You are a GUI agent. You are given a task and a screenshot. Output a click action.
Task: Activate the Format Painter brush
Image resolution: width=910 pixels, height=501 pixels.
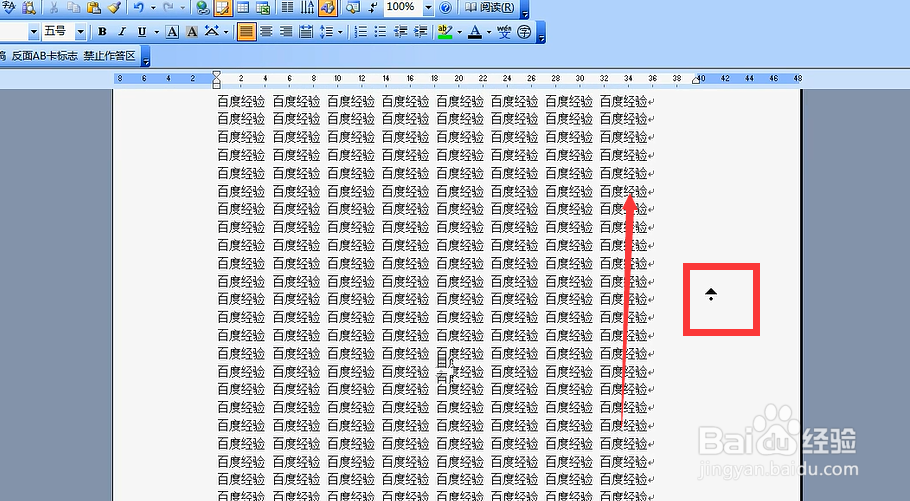[x=114, y=7]
